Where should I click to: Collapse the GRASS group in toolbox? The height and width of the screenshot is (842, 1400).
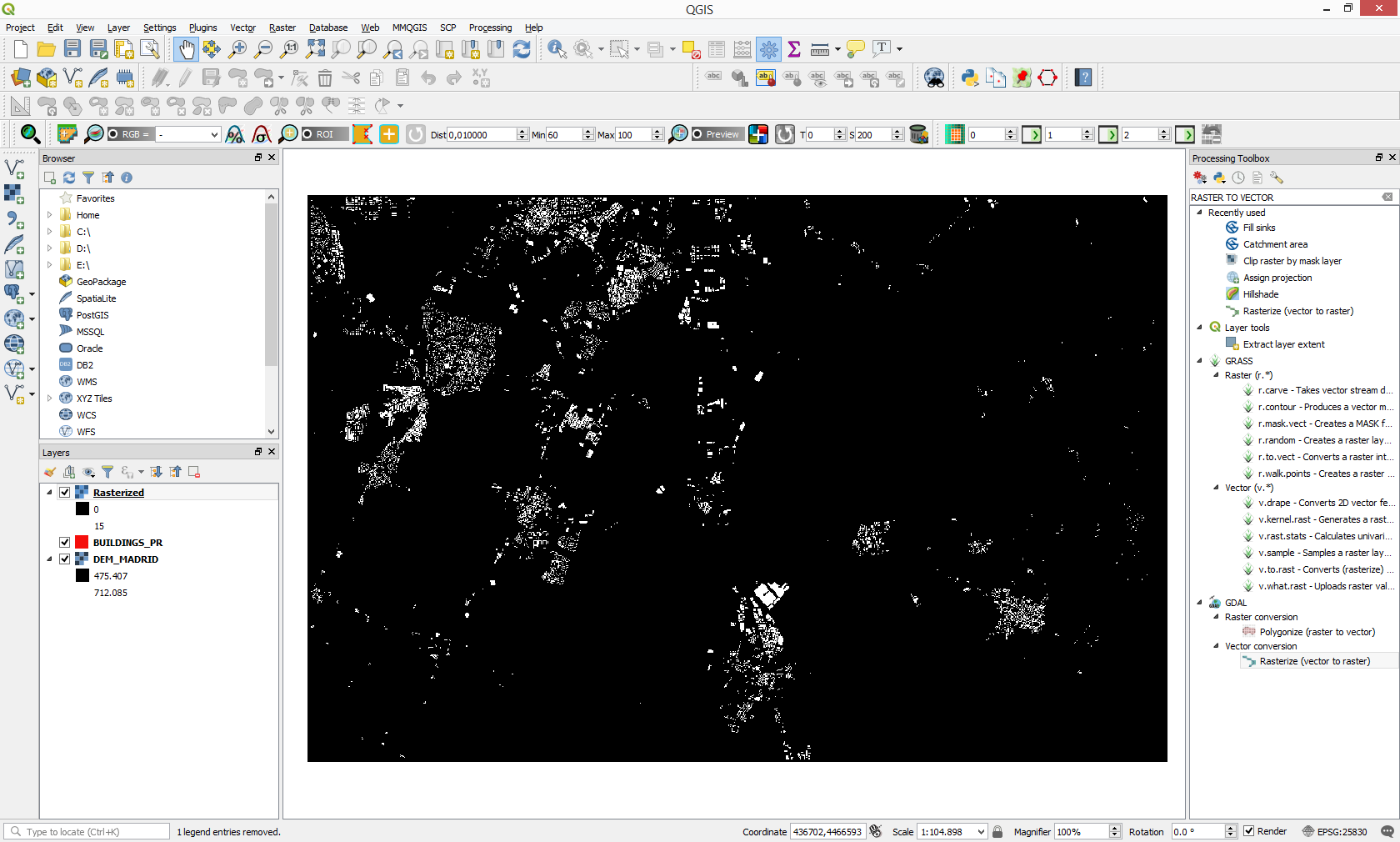tap(1200, 361)
